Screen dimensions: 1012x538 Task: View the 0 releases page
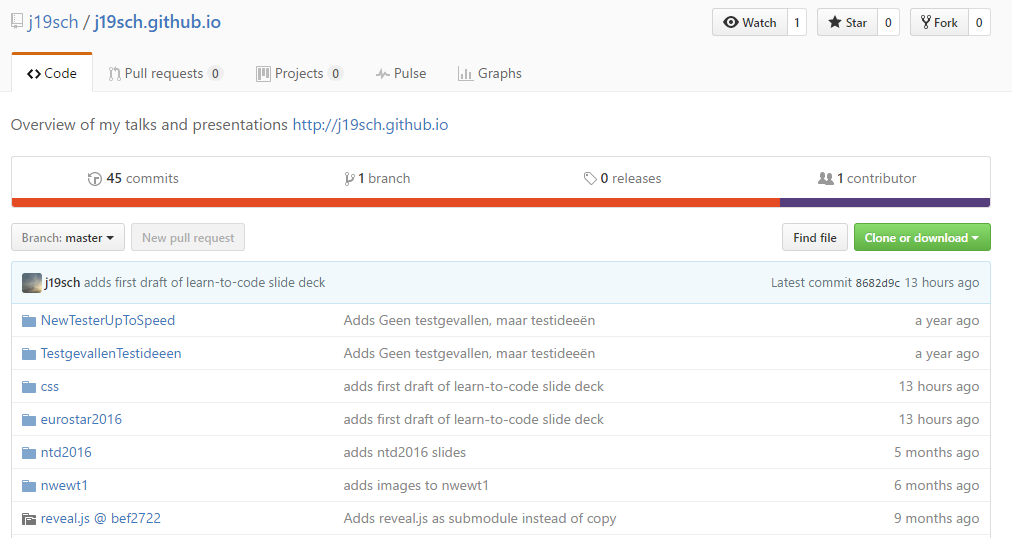point(622,179)
